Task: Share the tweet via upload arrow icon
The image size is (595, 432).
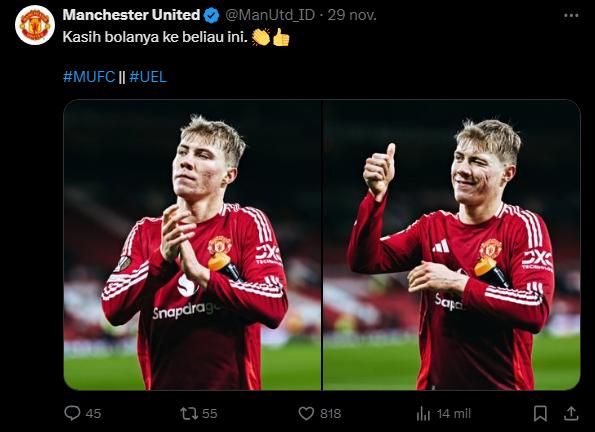Action: point(571,413)
